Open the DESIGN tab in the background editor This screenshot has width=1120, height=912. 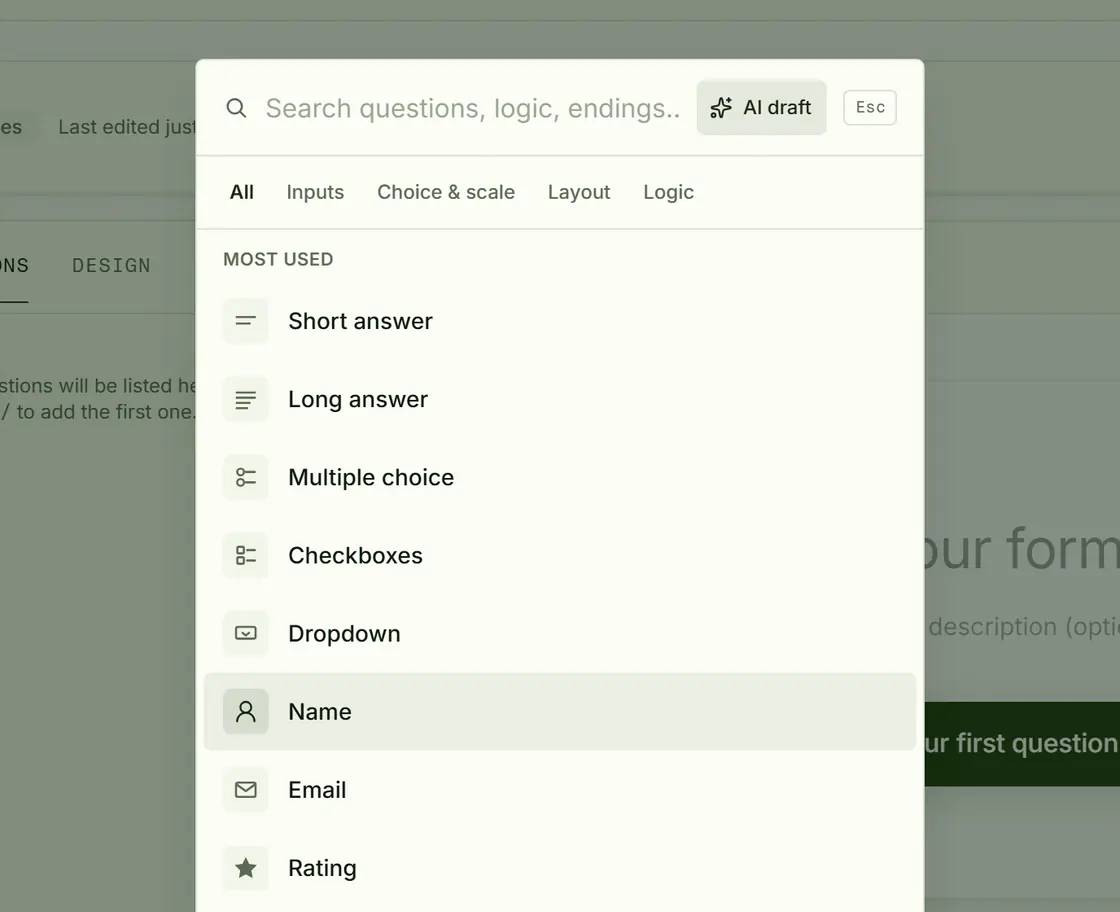[111, 266]
